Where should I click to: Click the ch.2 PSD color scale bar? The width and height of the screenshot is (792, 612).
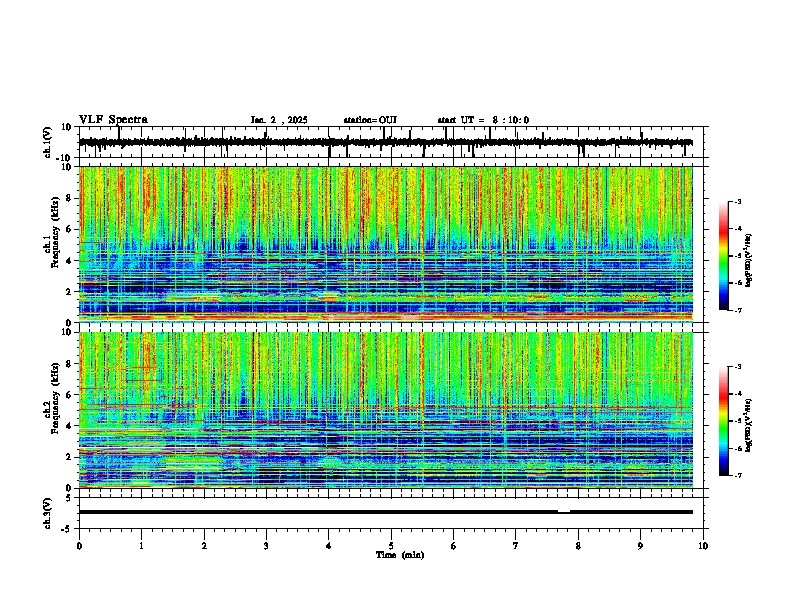click(723, 421)
